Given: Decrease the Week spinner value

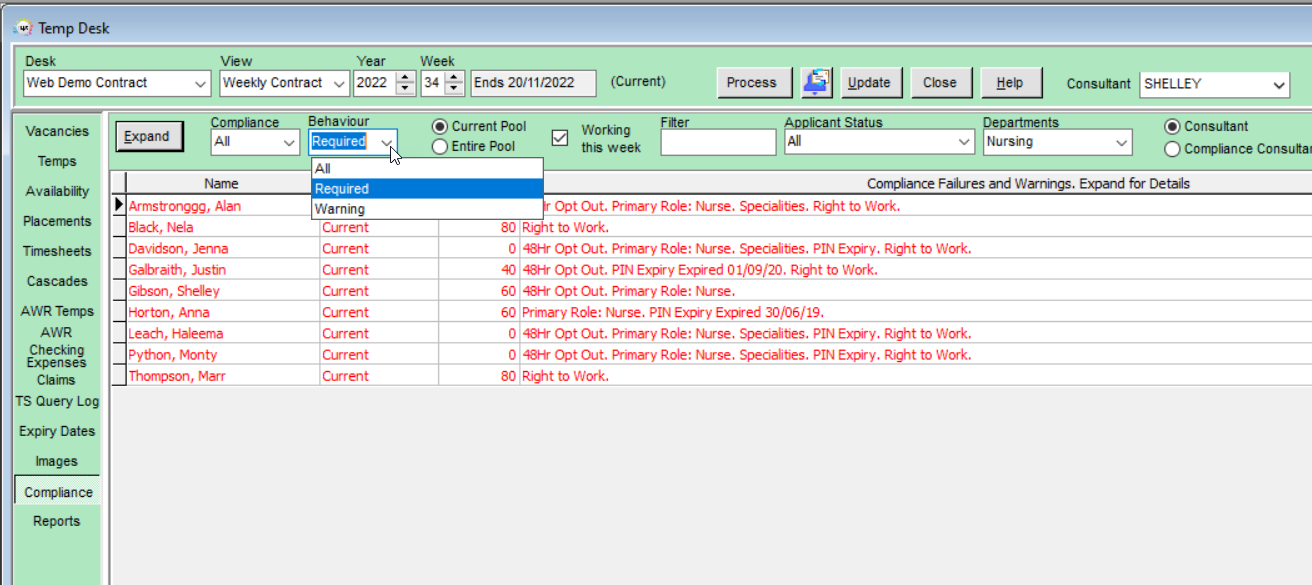Looking at the screenshot, I should point(455,89).
